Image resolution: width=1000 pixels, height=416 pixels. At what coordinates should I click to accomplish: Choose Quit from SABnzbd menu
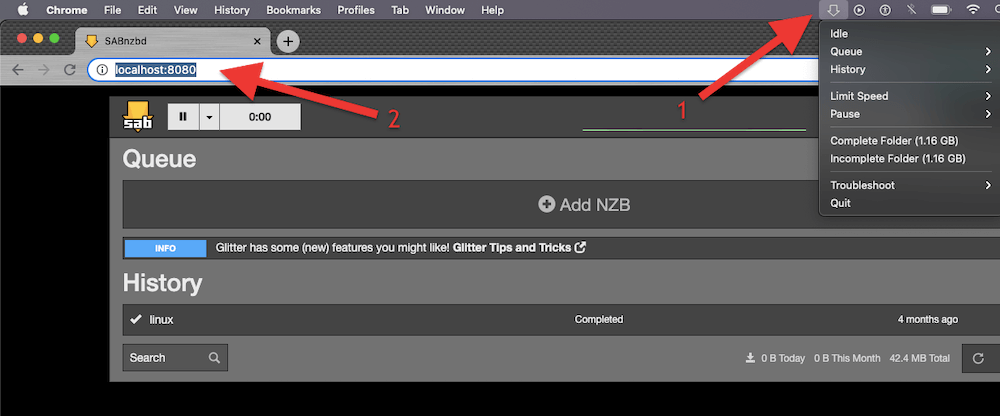coord(841,203)
